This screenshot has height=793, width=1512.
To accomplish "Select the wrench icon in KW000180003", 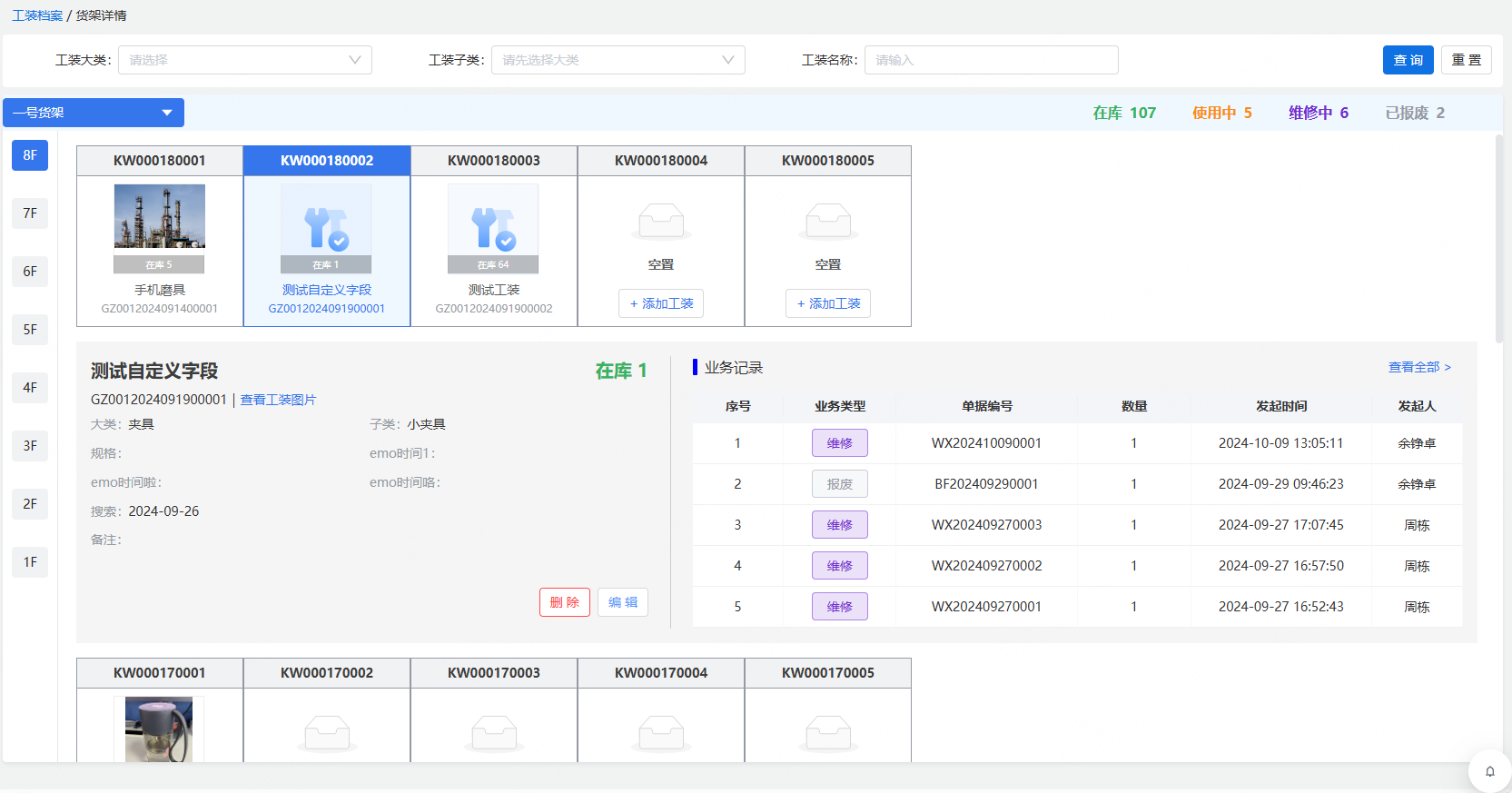I will (493, 229).
